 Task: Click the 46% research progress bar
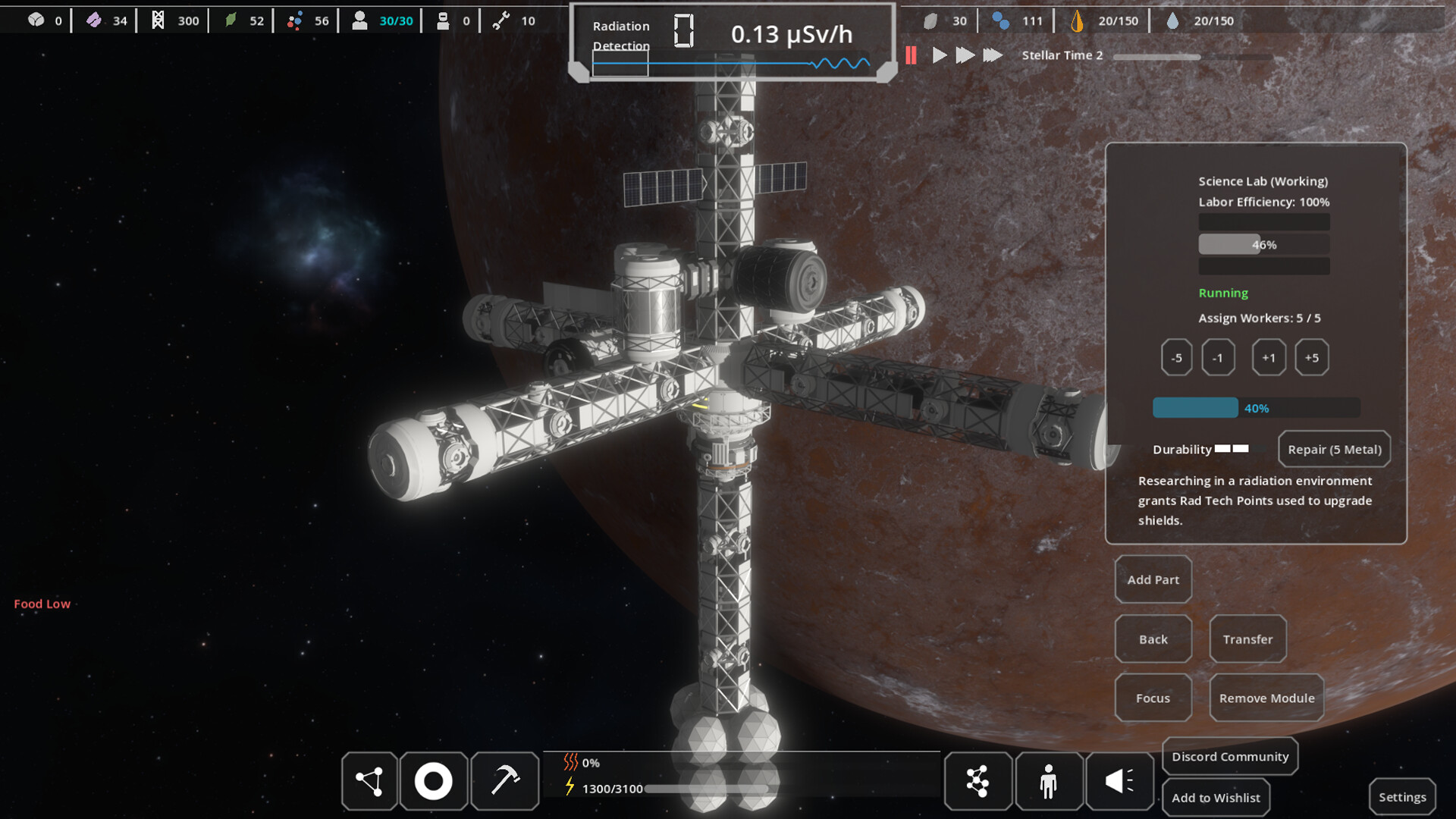1263,244
